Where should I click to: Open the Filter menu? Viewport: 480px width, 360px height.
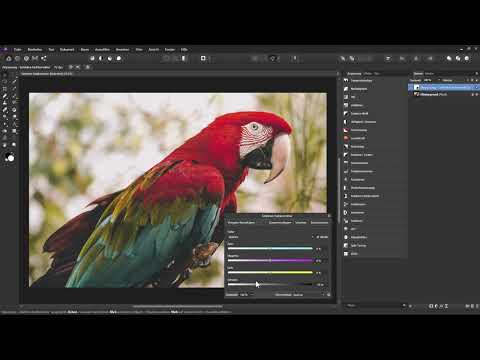(x=139, y=50)
